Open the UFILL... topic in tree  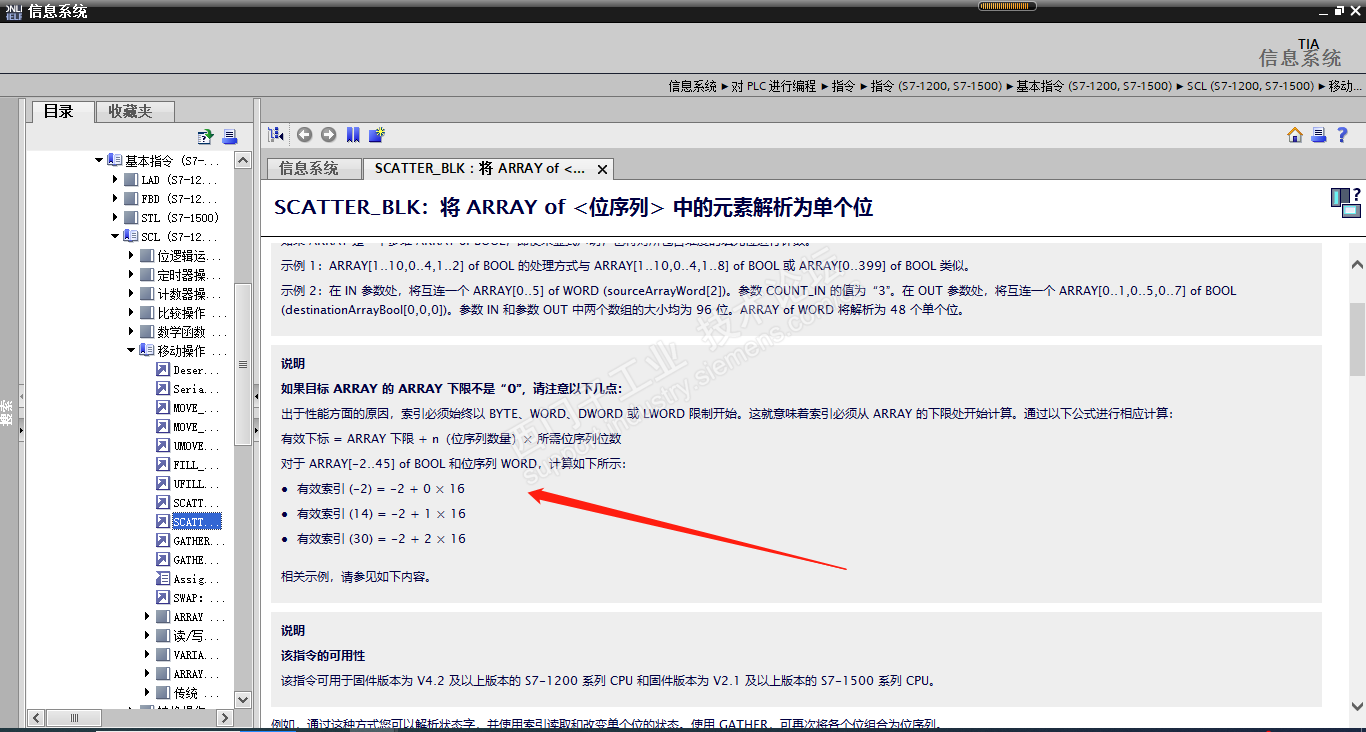(188, 484)
